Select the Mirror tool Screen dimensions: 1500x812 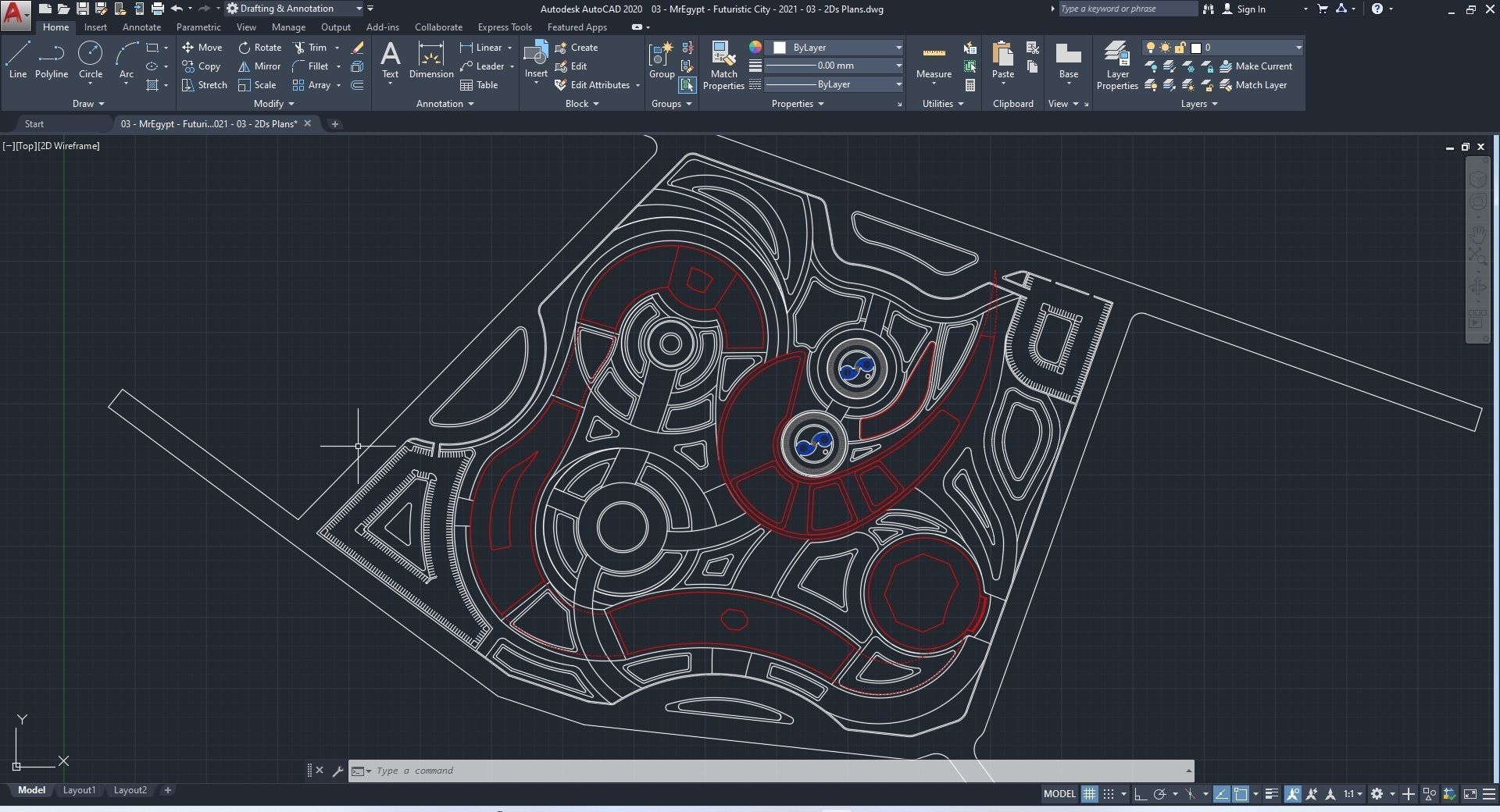point(259,66)
